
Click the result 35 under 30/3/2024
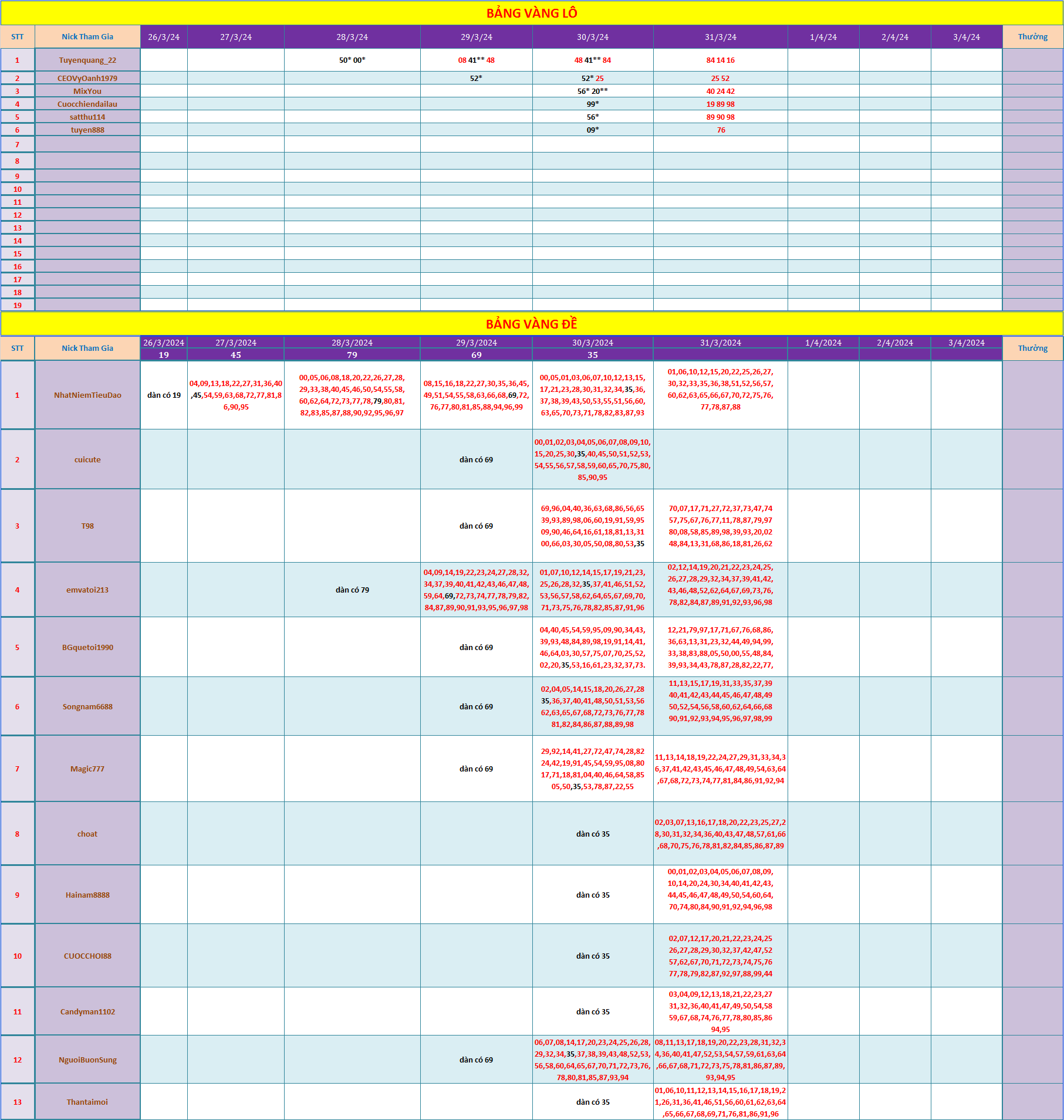point(593,354)
